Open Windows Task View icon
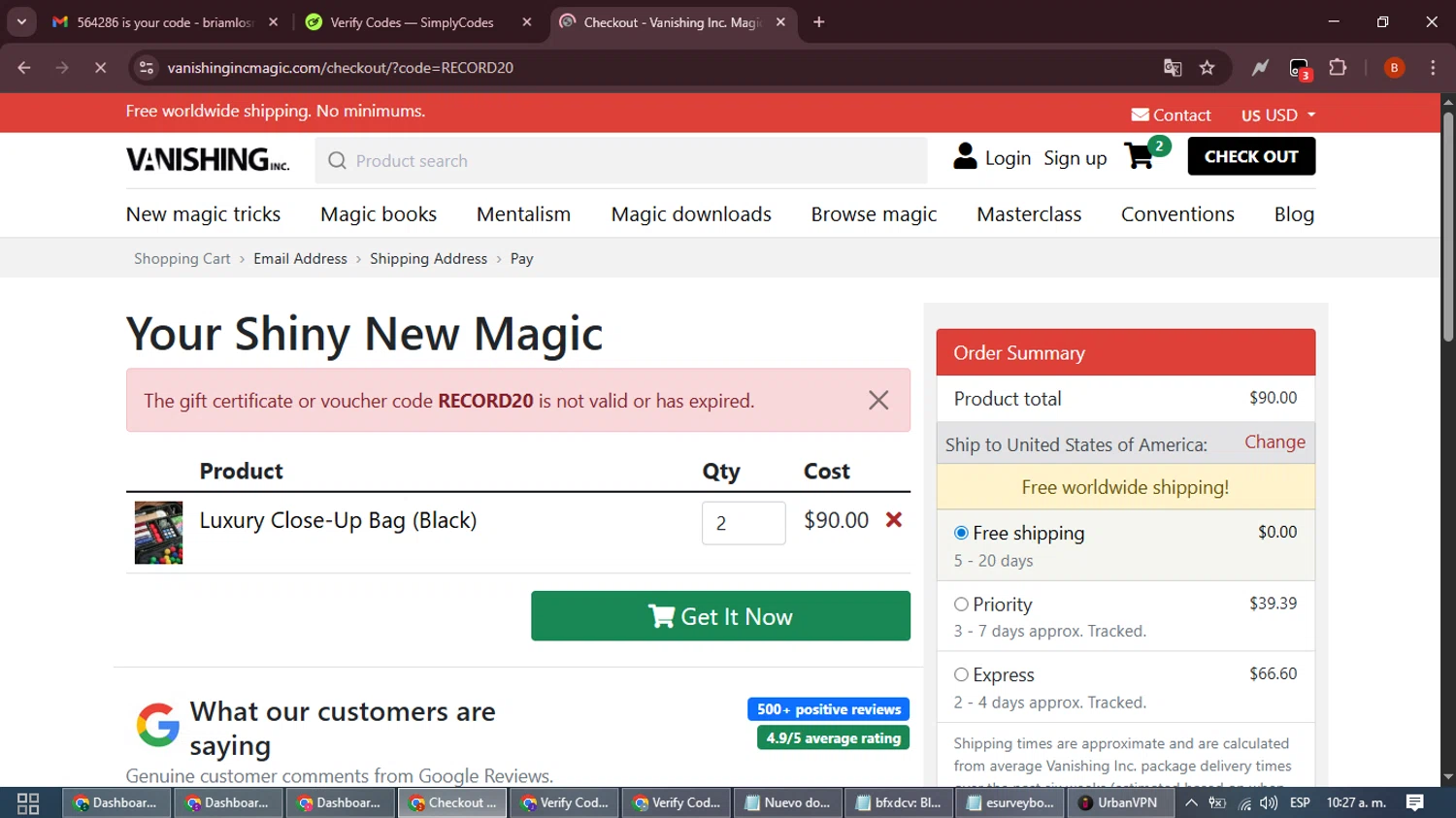 coord(28,803)
